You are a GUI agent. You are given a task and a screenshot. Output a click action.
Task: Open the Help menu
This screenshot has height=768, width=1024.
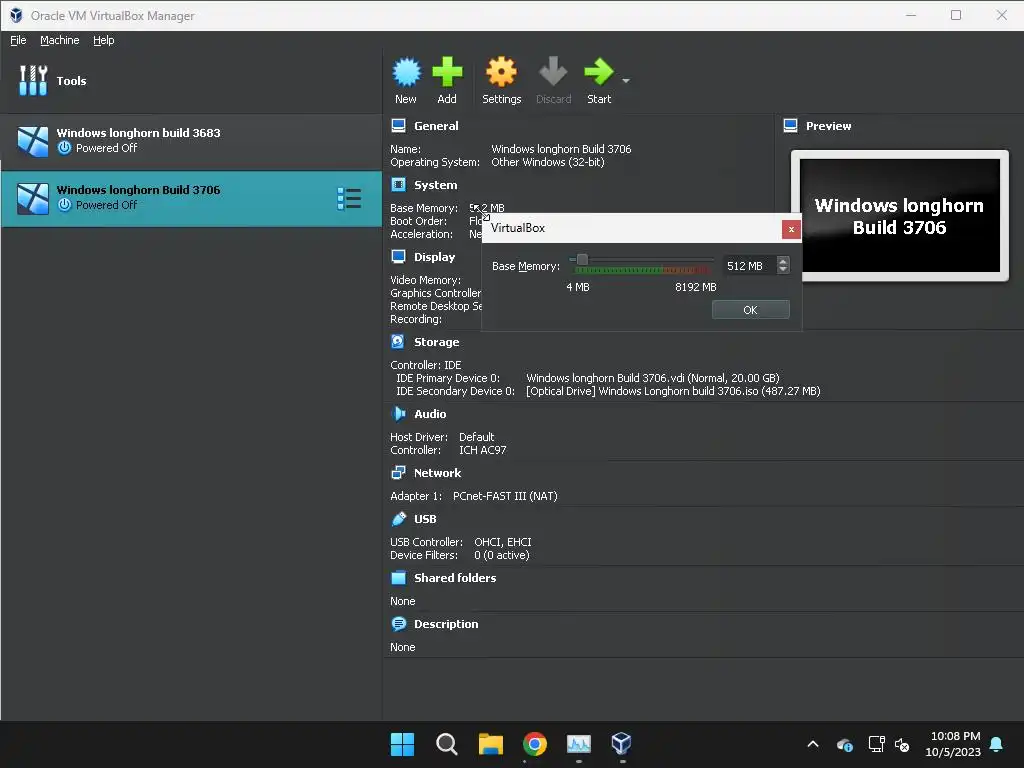click(103, 40)
